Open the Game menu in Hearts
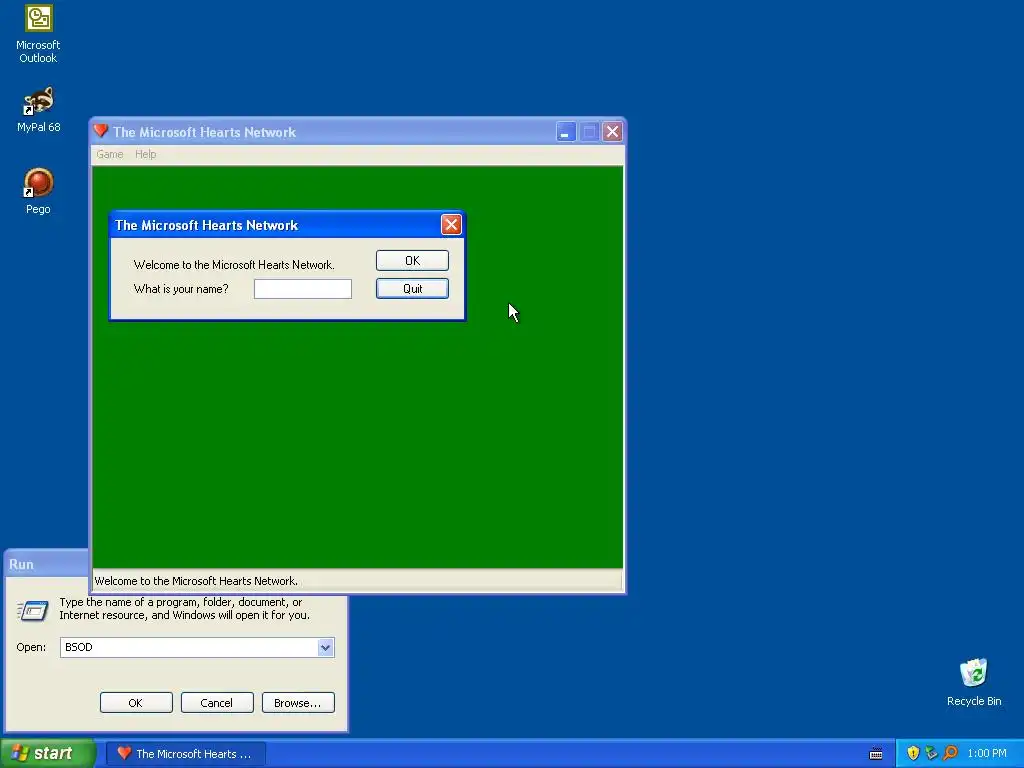Image resolution: width=1024 pixels, height=768 pixels. coord(110,154)
